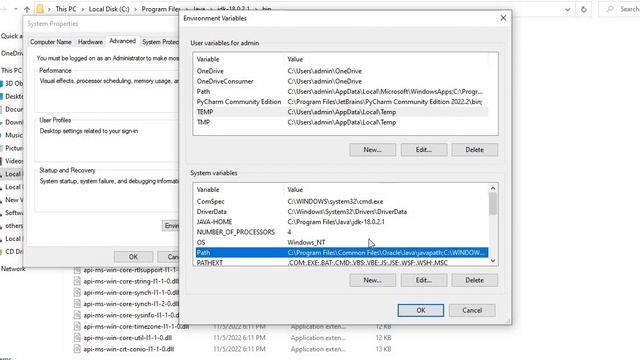Select Advanced tab in System Properties
Viewport: 640px width, 360px height.
(x=122, y=41)
